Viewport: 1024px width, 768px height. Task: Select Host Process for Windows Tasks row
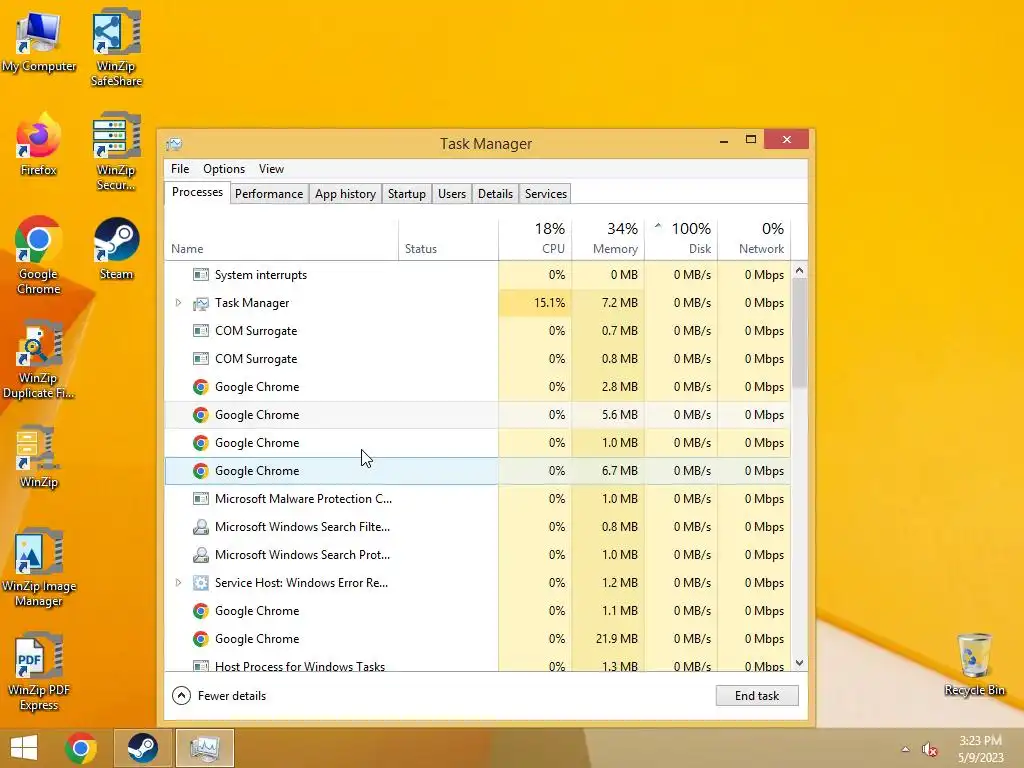coord(477,665)
